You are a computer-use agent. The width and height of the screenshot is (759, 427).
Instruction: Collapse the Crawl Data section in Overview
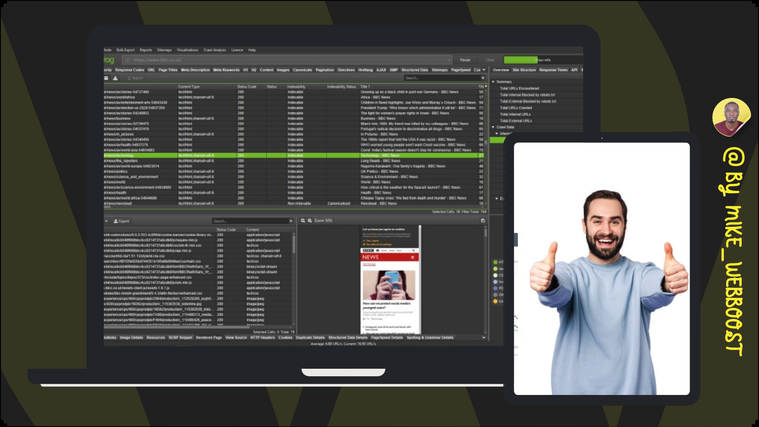coord(493,127)
